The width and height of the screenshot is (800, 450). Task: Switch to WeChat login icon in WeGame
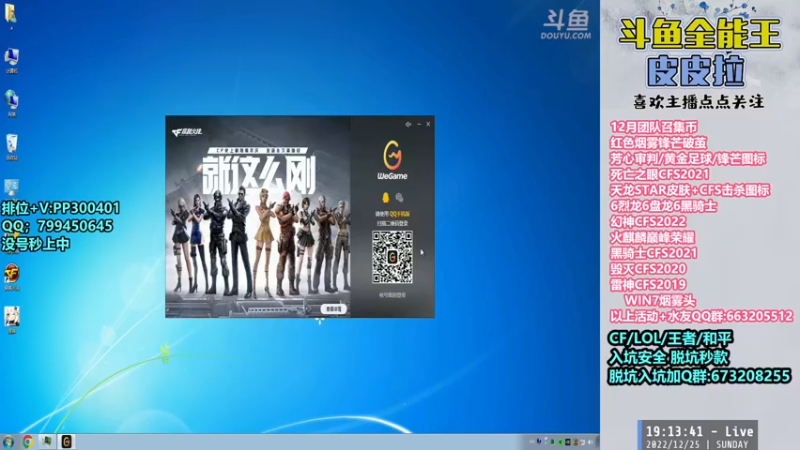399,197
